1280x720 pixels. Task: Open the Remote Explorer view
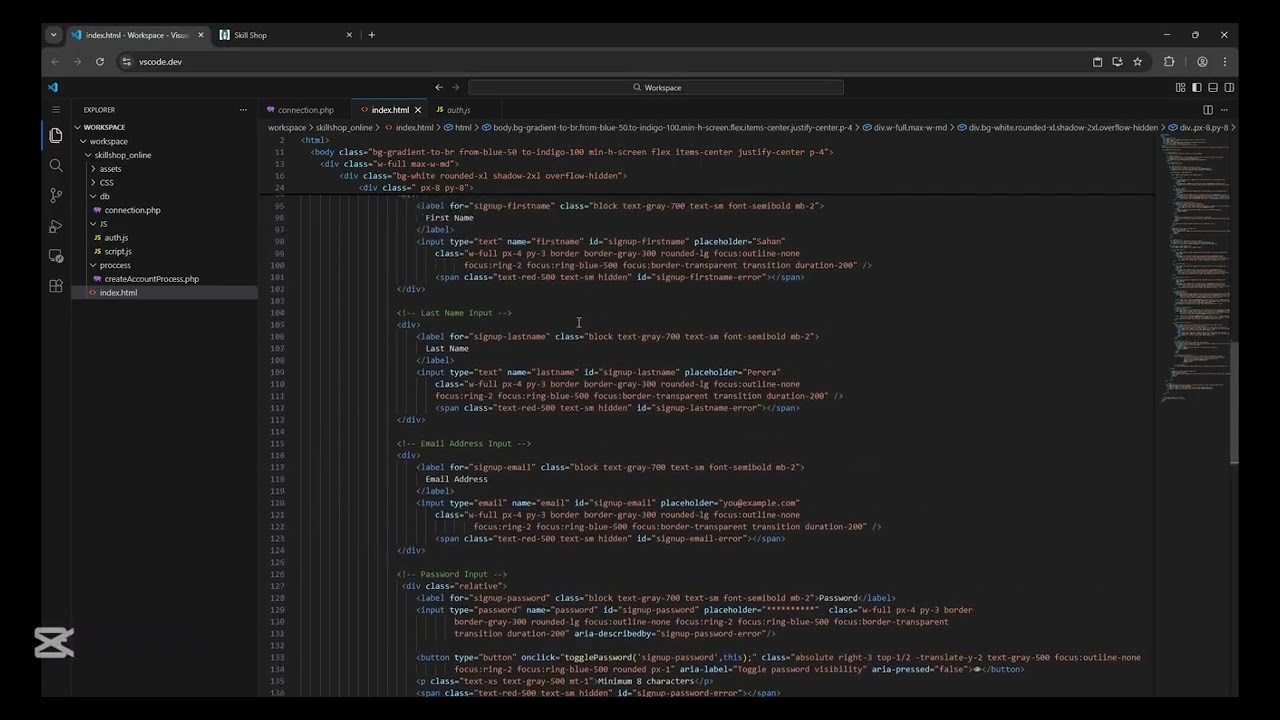tap(56, 256)
